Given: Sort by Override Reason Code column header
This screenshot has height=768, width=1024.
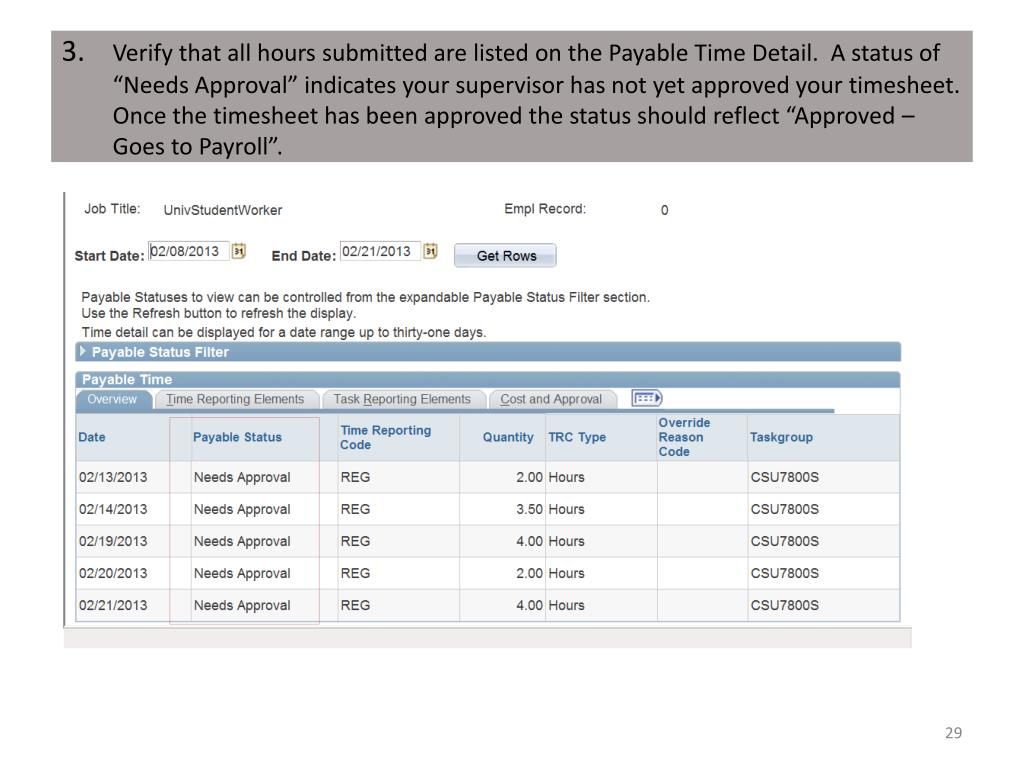Looking at the screenshot, I should point(684,437).
